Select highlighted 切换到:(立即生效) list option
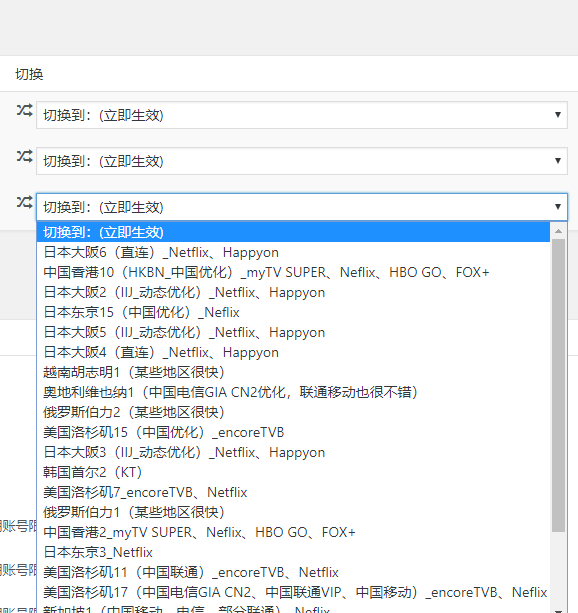The height and width of the screenshot is (613, 578). pyautogui.click(x=293, y=232)
